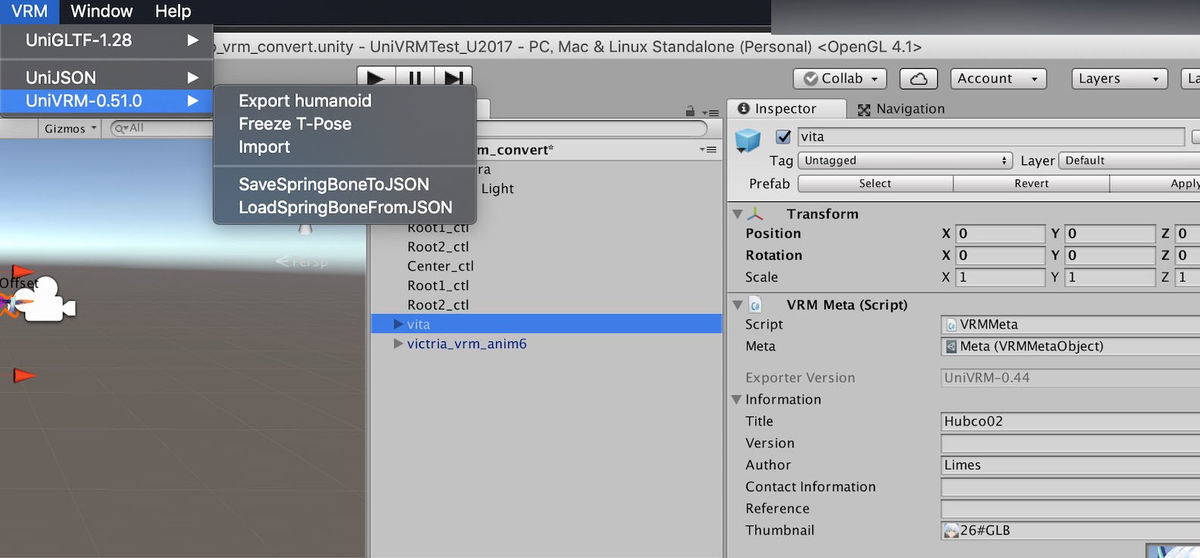Open the Layers dropdown
This screenshot has height=558, width=1200.
pos(1119,78)
